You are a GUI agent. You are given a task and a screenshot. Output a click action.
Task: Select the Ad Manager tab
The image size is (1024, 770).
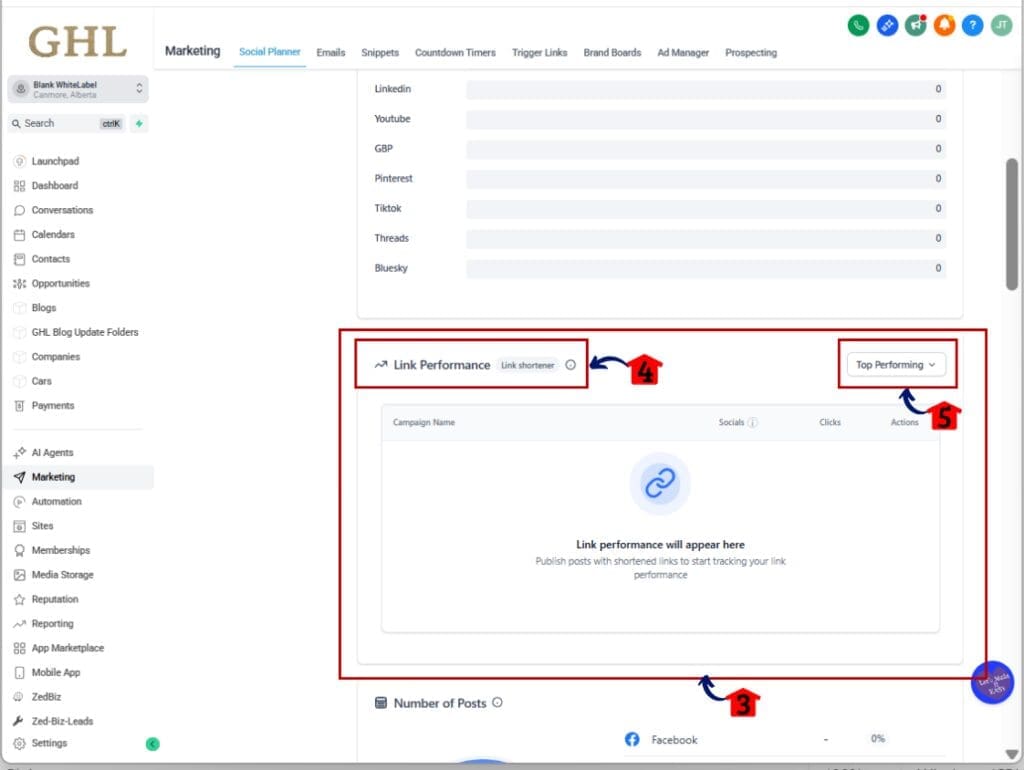(x=683, y=53)
